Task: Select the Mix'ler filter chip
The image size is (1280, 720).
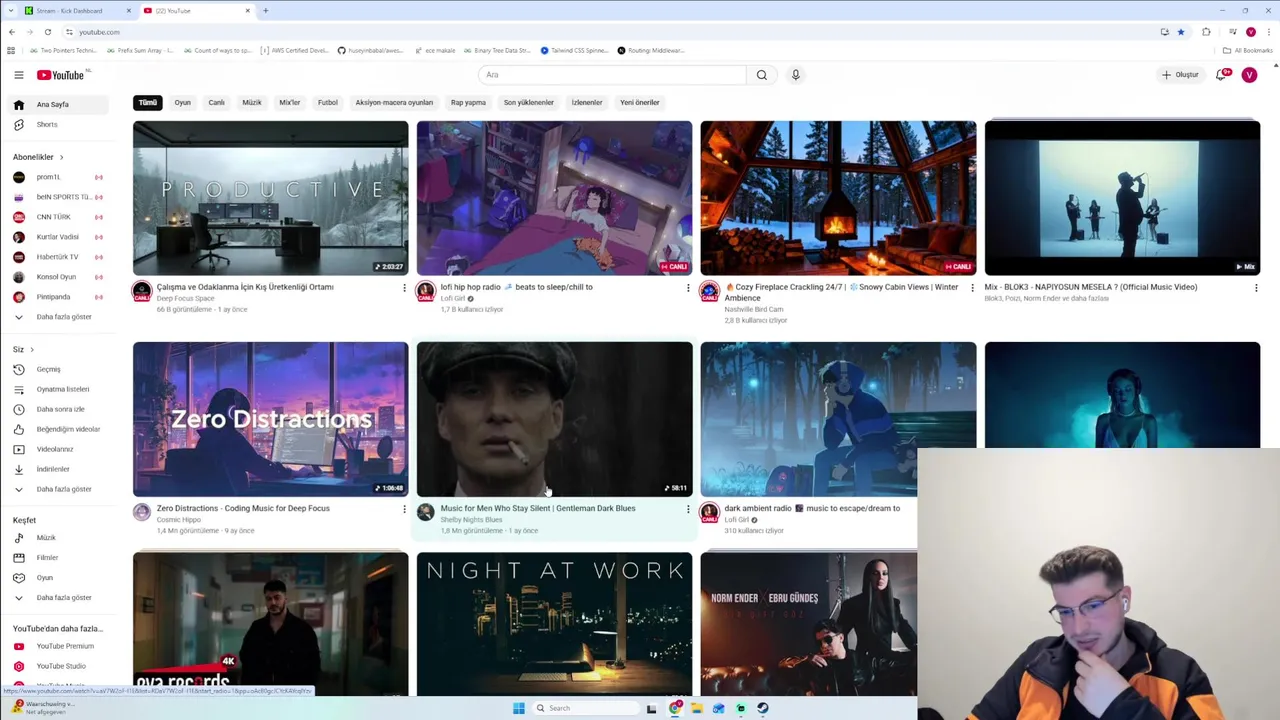Action: tap(290, 102)
